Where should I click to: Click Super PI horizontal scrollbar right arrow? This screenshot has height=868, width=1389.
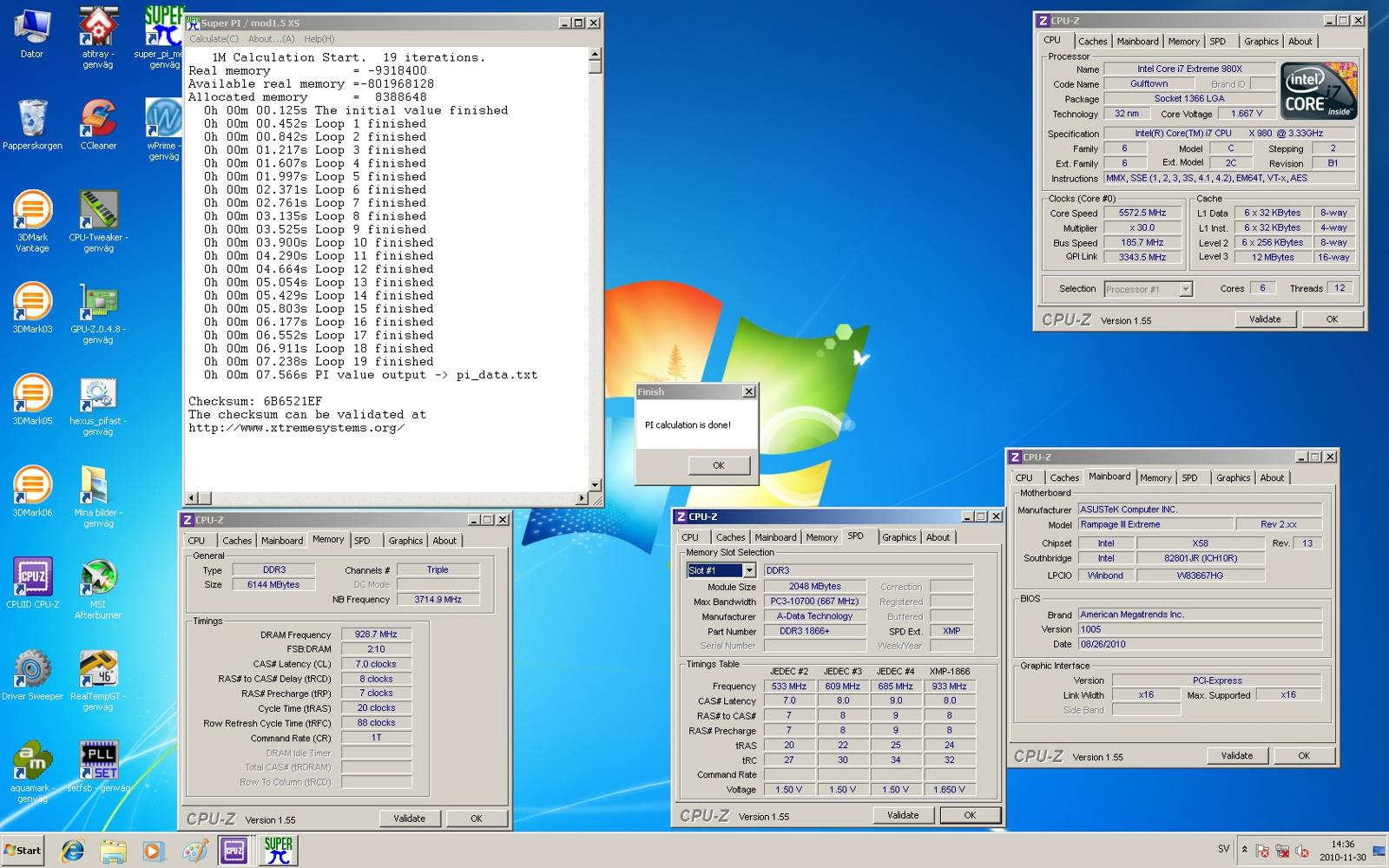click(583, 498)
